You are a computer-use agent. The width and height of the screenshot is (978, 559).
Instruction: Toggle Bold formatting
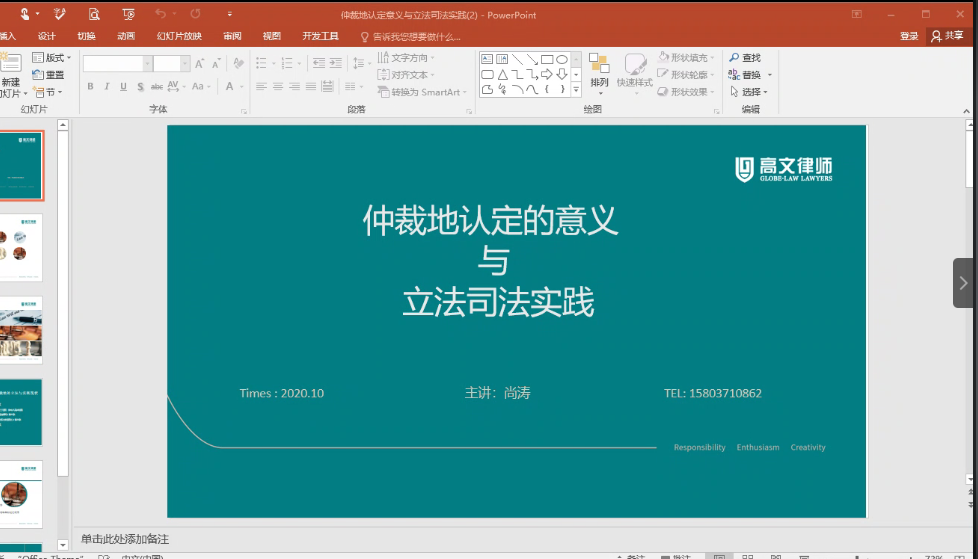point(90,86)
